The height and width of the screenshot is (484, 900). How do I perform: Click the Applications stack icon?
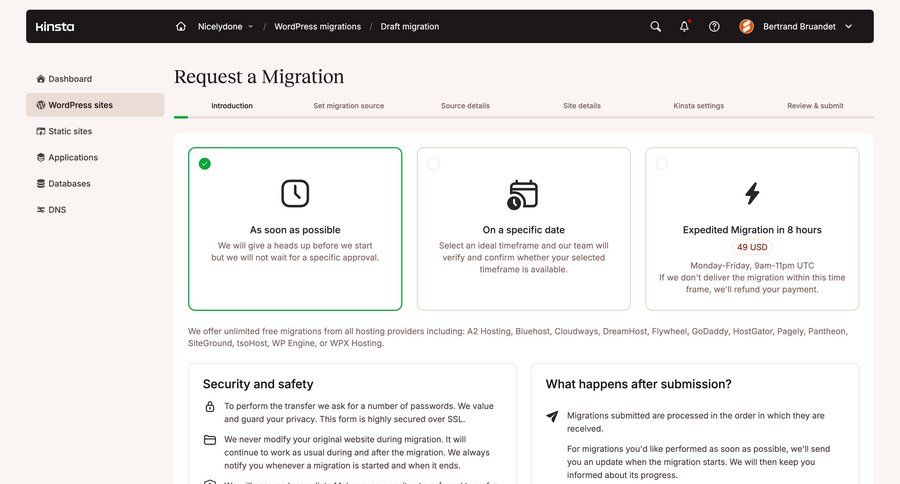coord(41,157)
